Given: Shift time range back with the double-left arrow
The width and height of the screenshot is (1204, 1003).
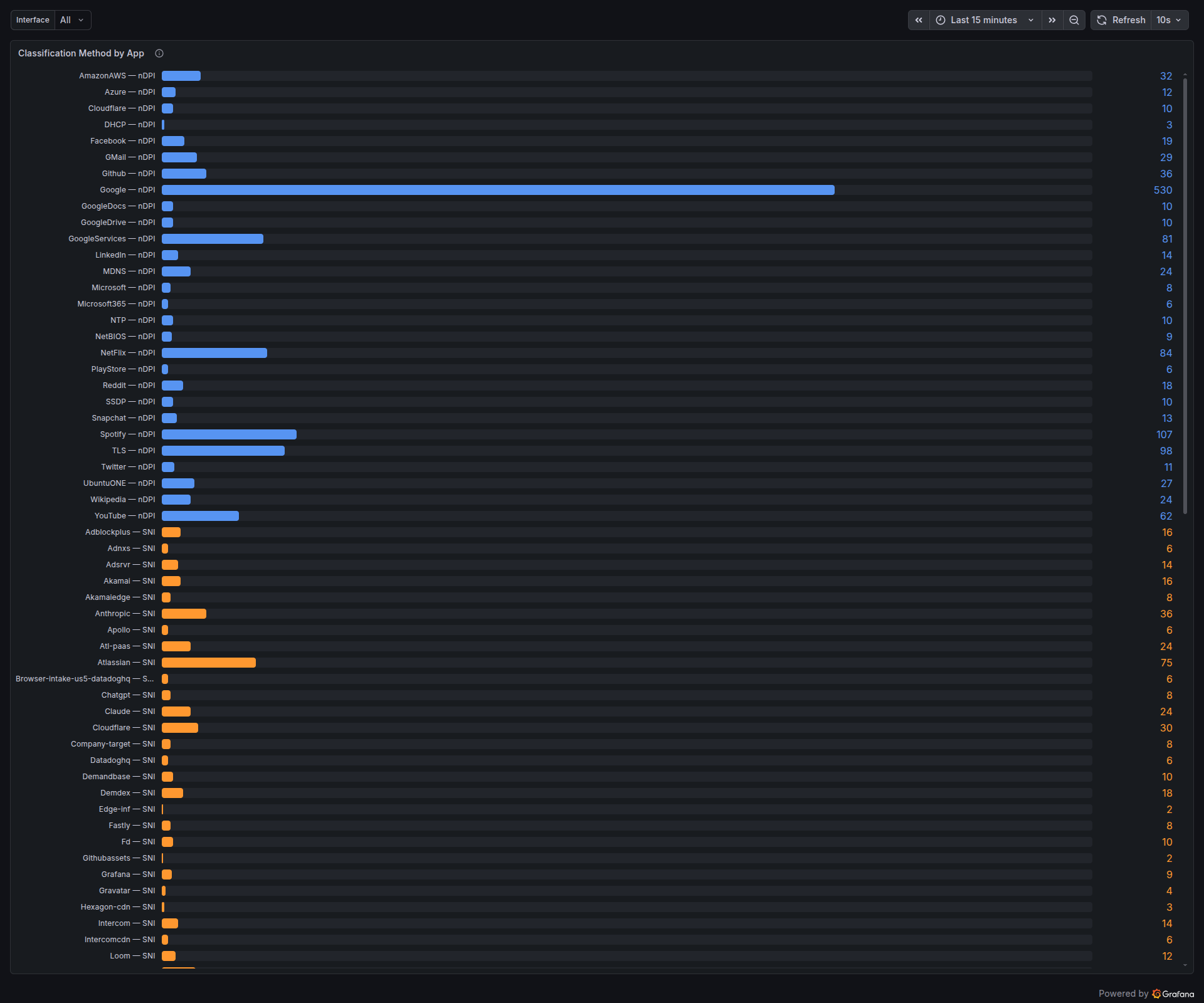Looking at the screenshot, I should click(x=918, y=20).
